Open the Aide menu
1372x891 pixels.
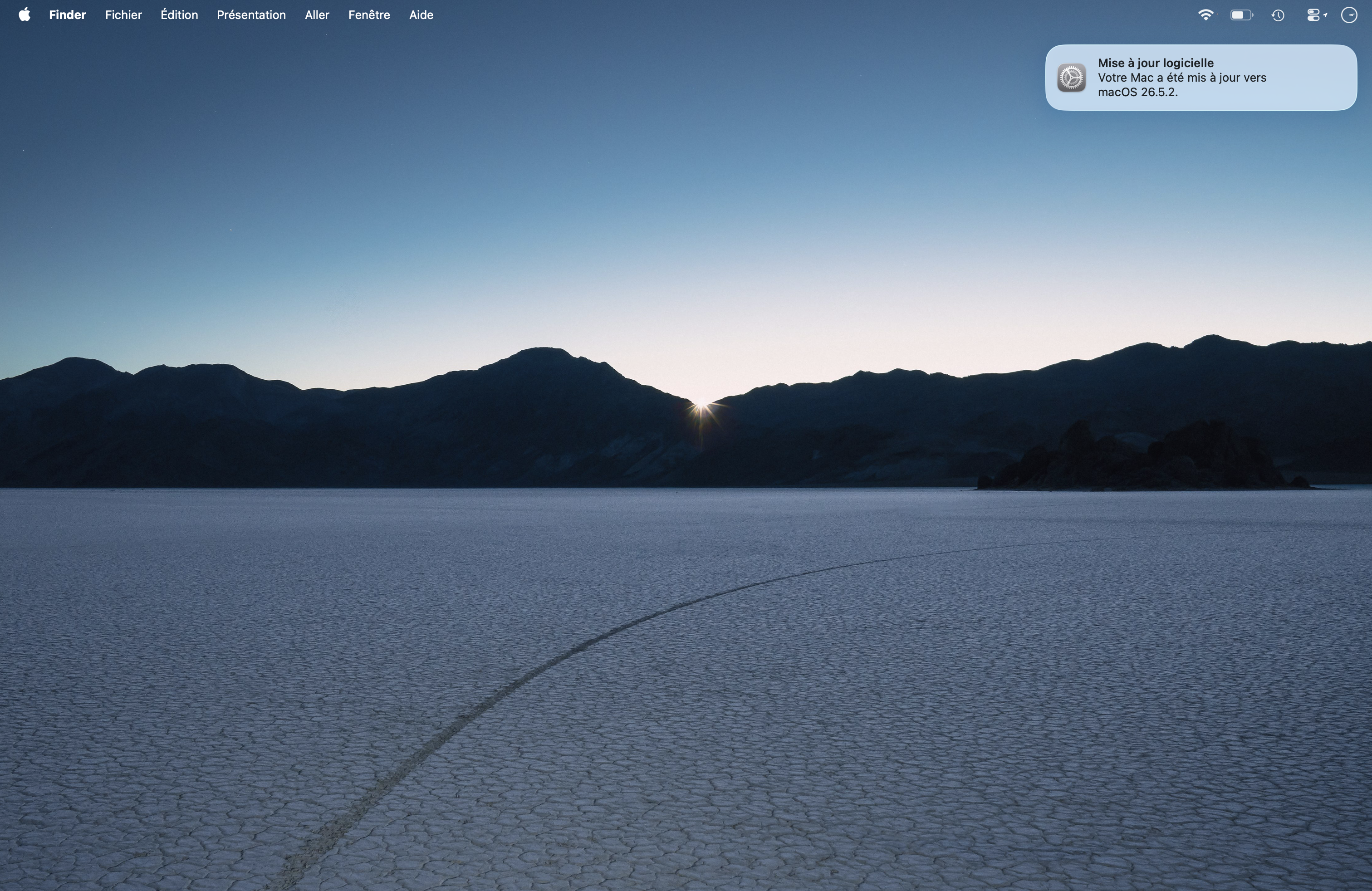pos(421,15)
